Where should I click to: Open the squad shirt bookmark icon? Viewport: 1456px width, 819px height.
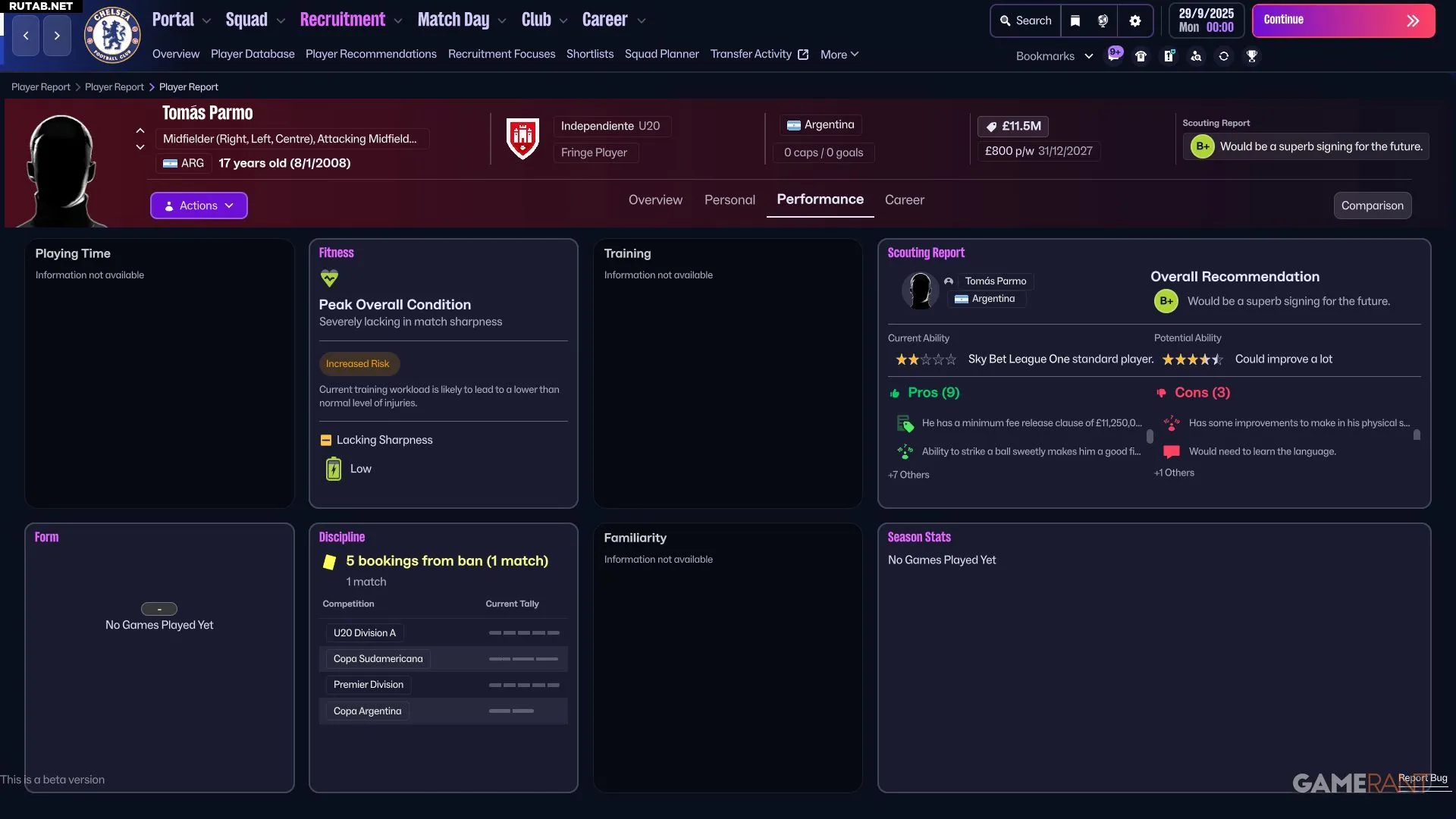click(1141, 56)
